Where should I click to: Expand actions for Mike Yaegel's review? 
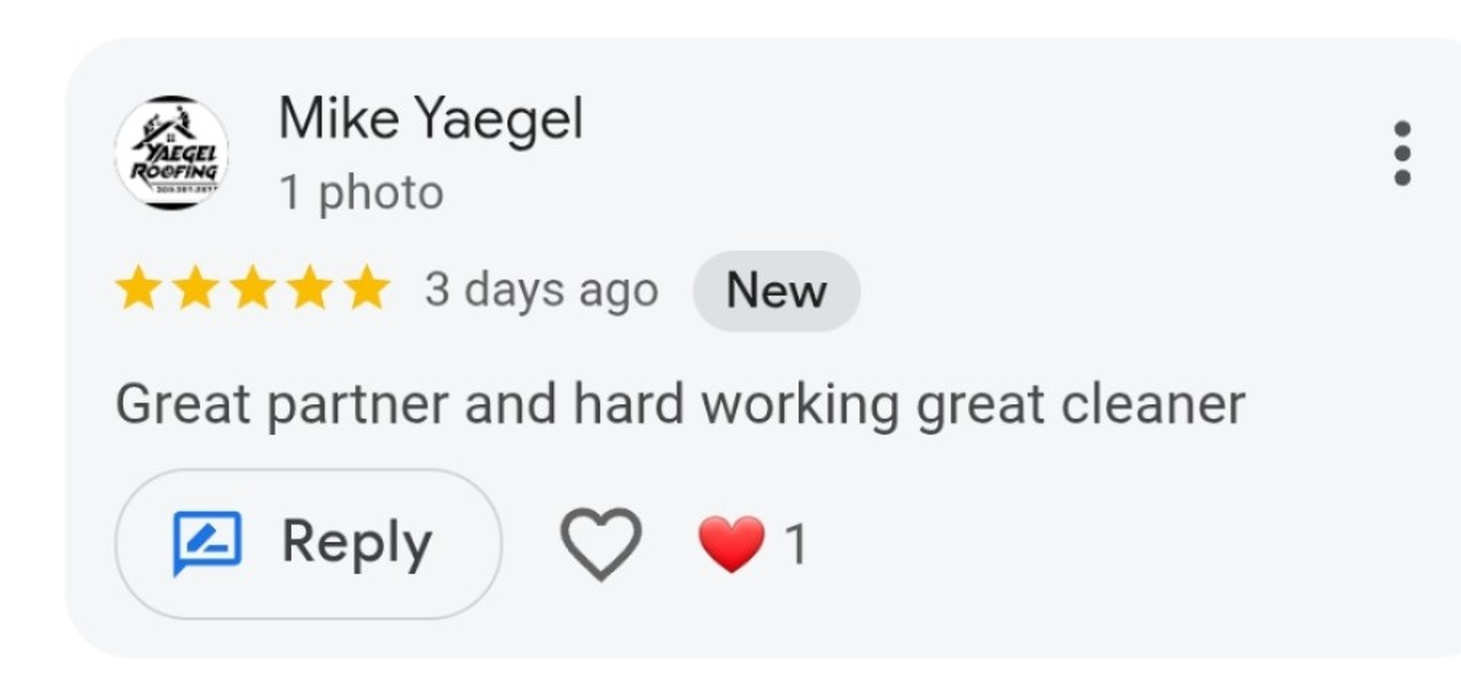pyautogui.click(x=1404, y=151)
